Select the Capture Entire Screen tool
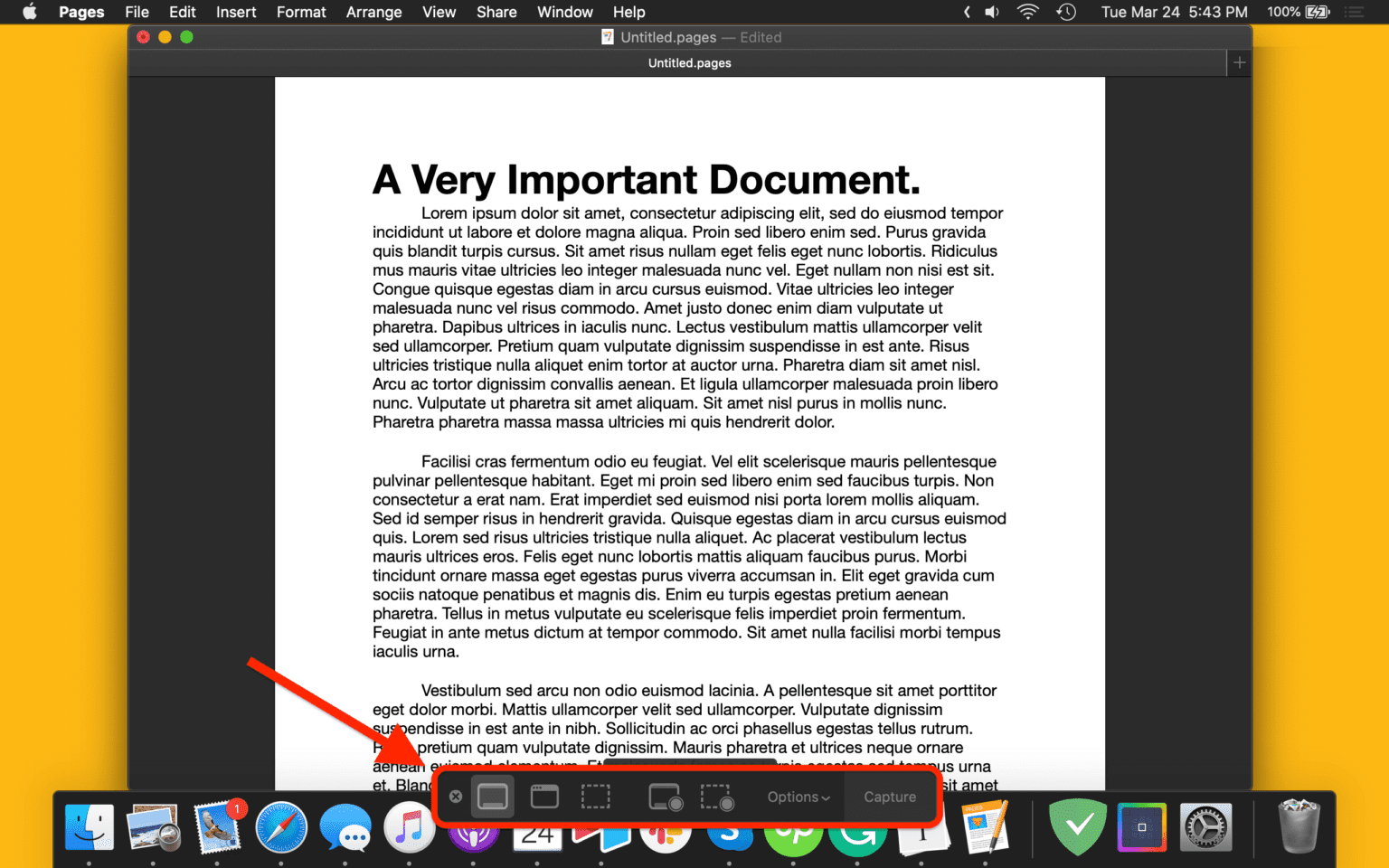 (x=493, y=797)
